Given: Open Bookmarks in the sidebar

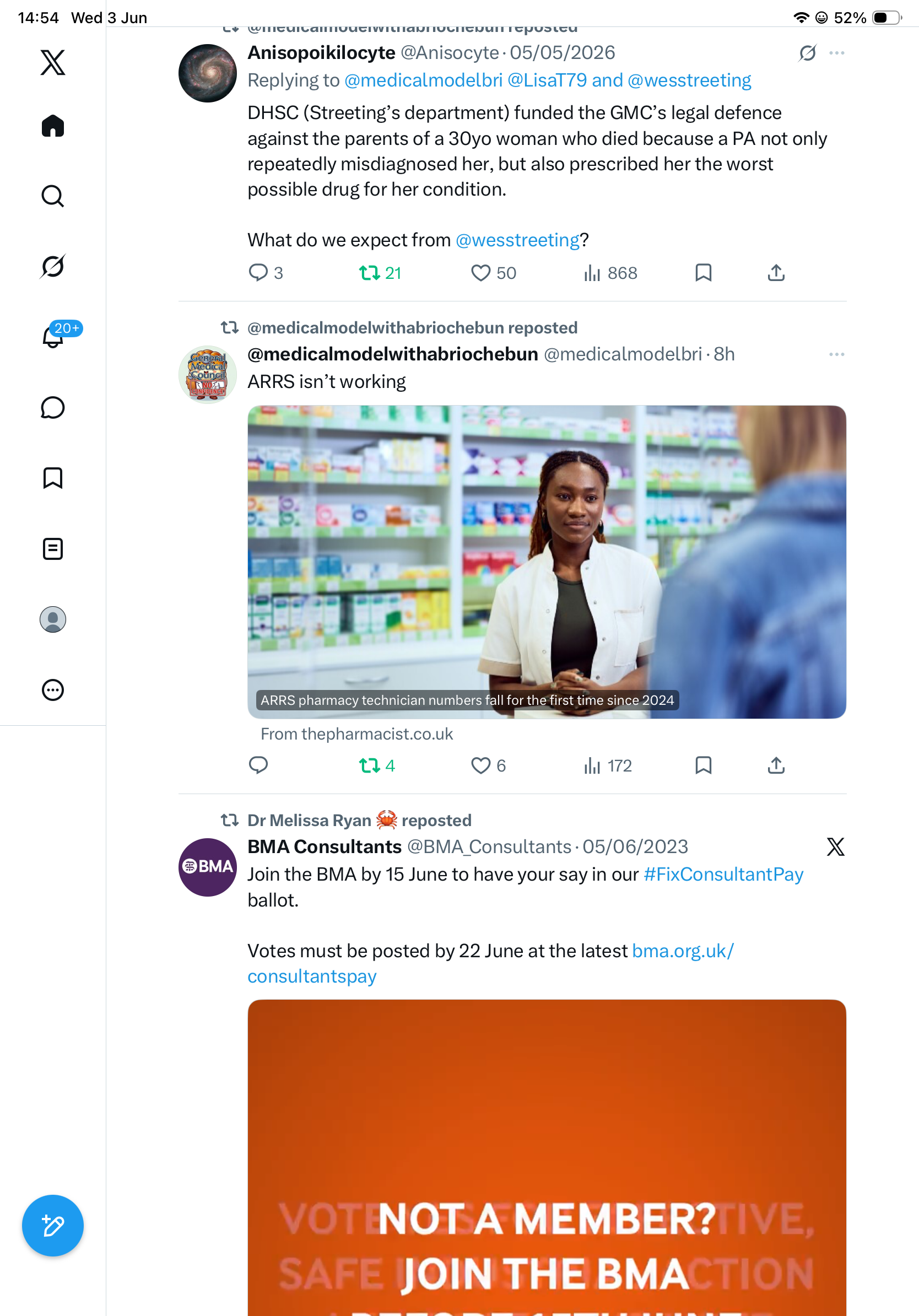Looking at the screenshot, I should point(53,478).
